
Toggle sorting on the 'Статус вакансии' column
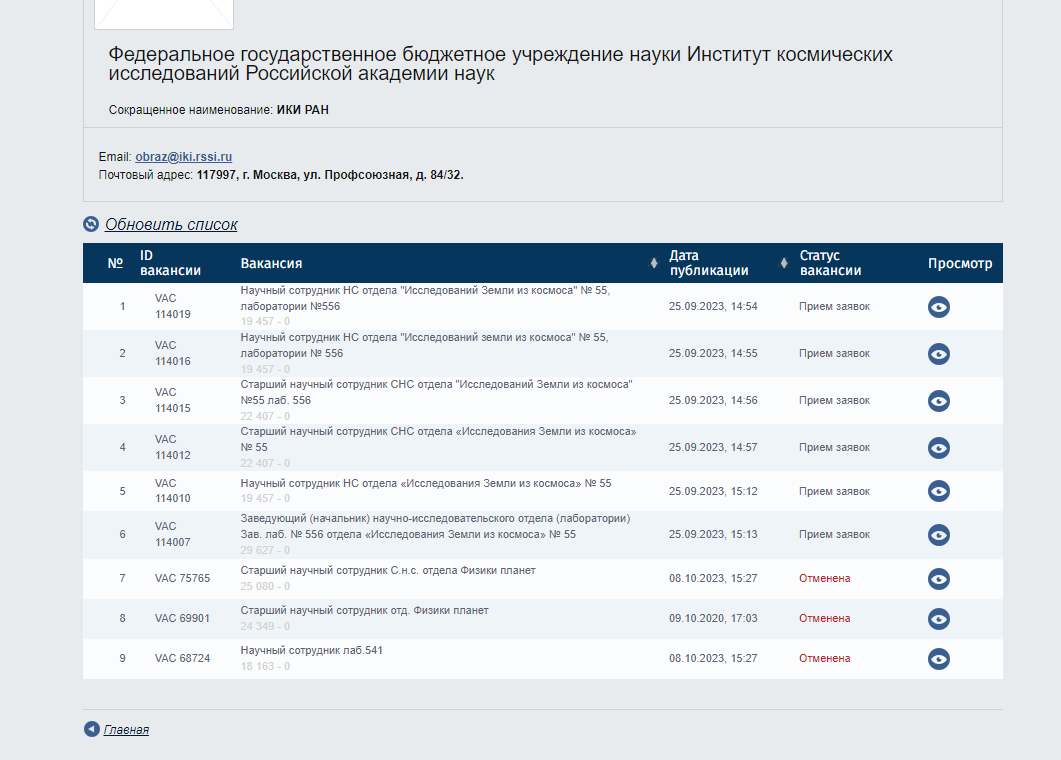tap(784, 262)
